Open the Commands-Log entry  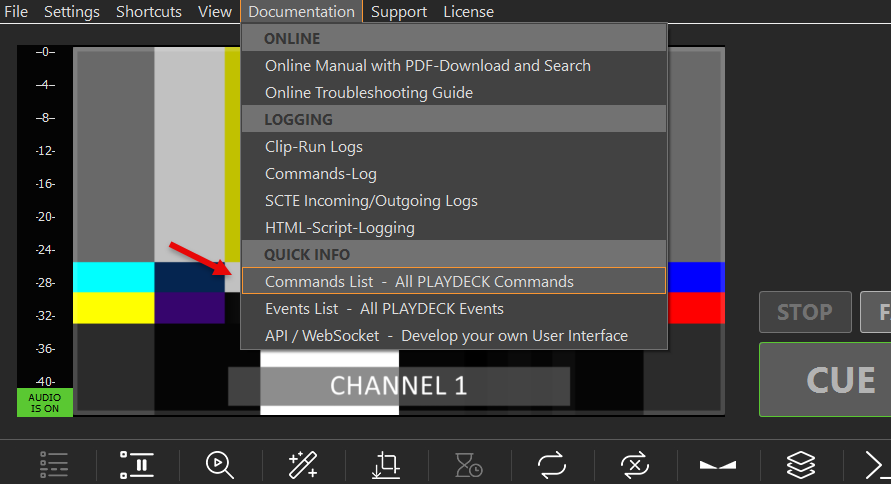[454, 174]
